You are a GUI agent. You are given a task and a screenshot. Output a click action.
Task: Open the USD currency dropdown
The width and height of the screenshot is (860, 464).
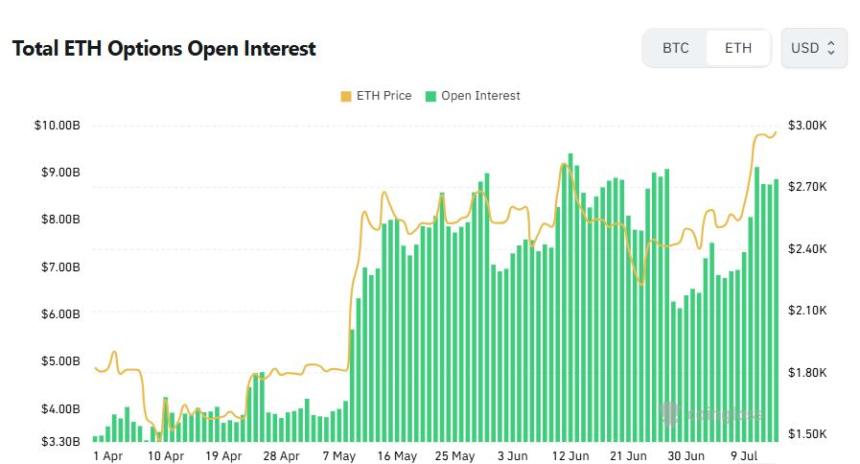814,48
